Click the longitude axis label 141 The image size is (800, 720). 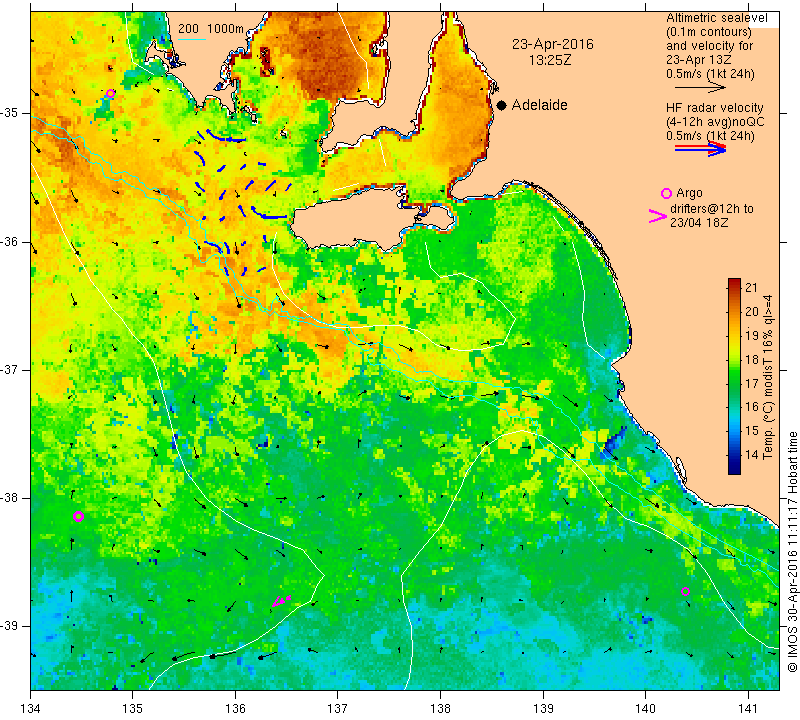[748, 708]
